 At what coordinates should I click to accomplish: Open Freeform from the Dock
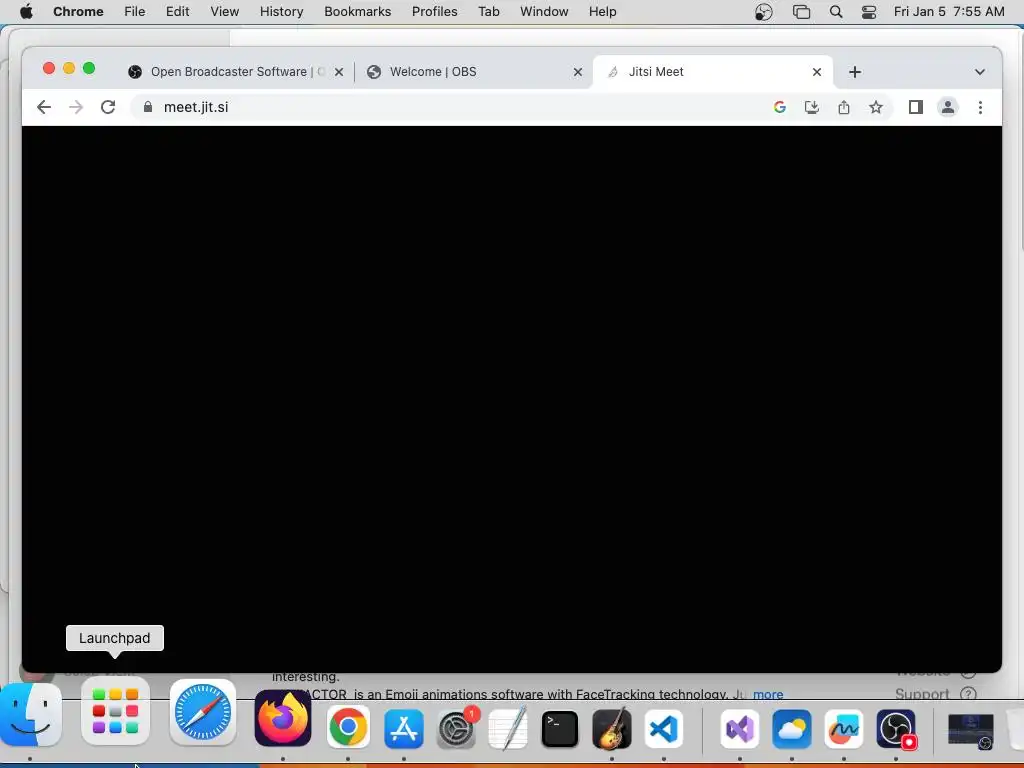click(844, 729)
